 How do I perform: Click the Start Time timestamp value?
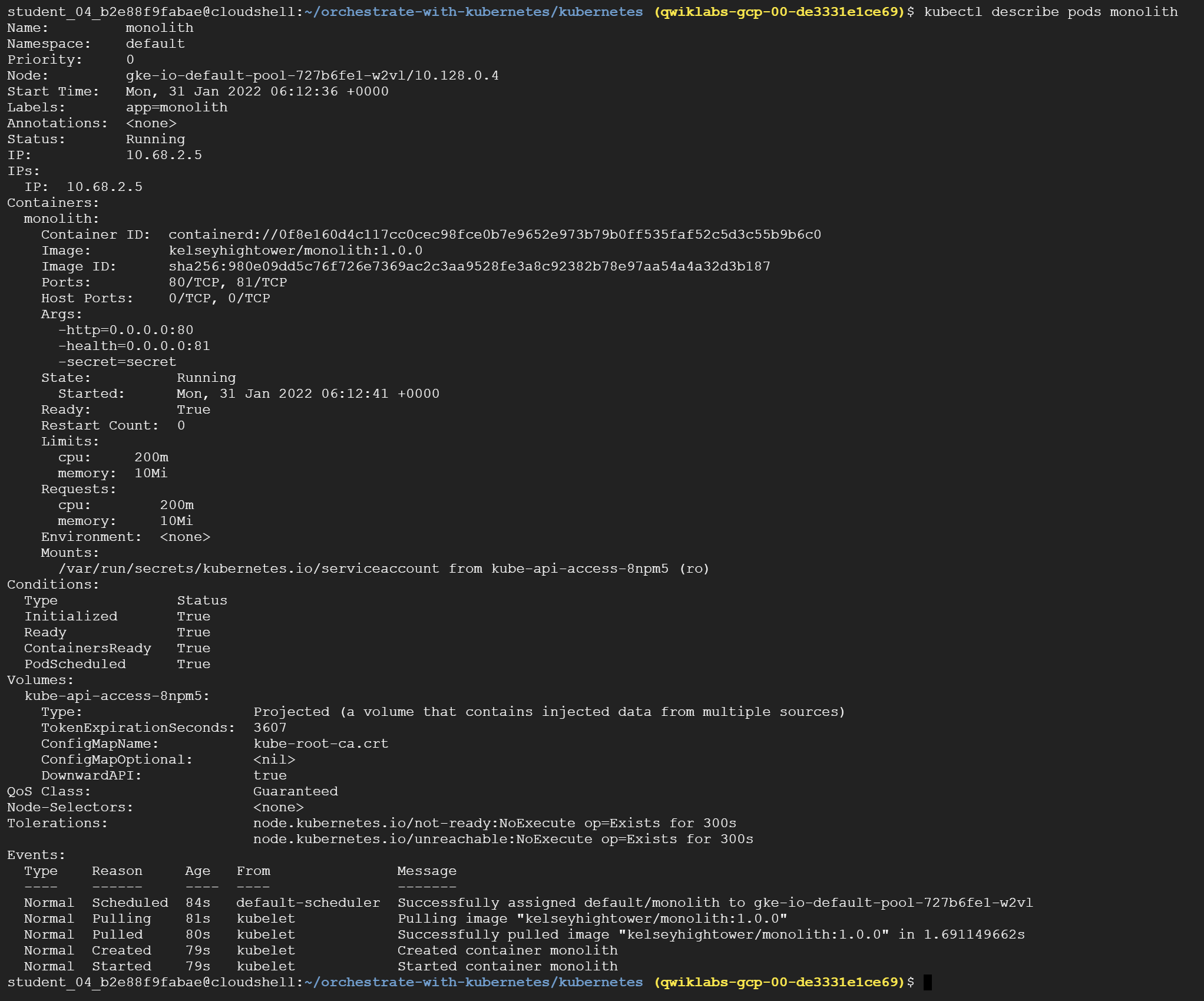coord(257,91)
